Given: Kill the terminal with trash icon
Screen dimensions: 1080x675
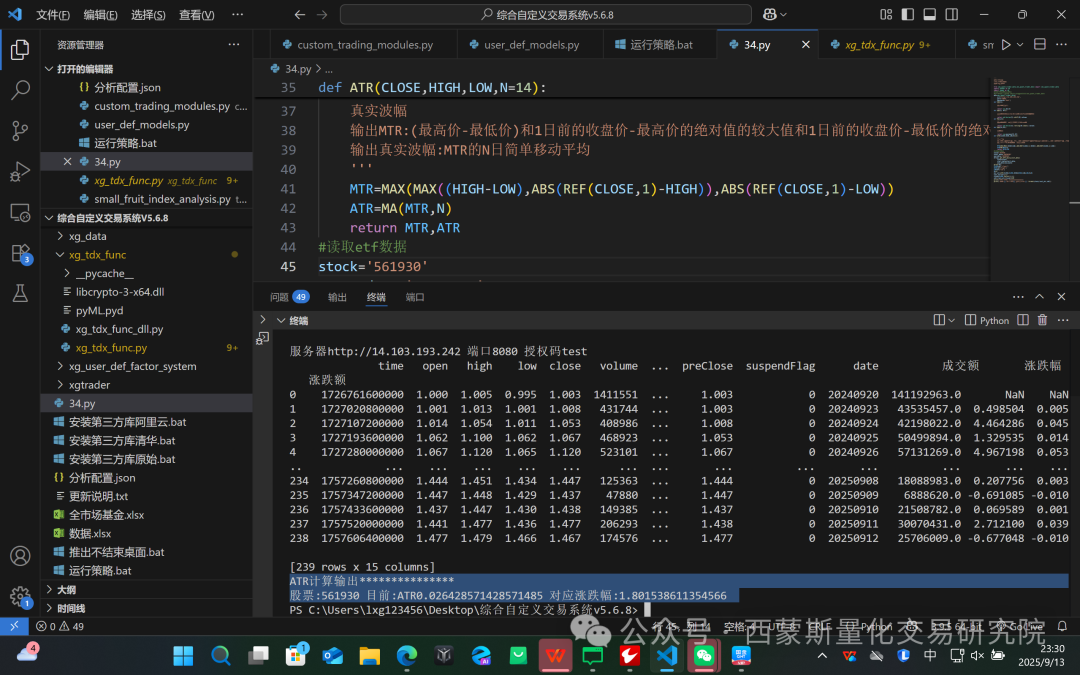Looking at the screenshot, I should 1042,320.
